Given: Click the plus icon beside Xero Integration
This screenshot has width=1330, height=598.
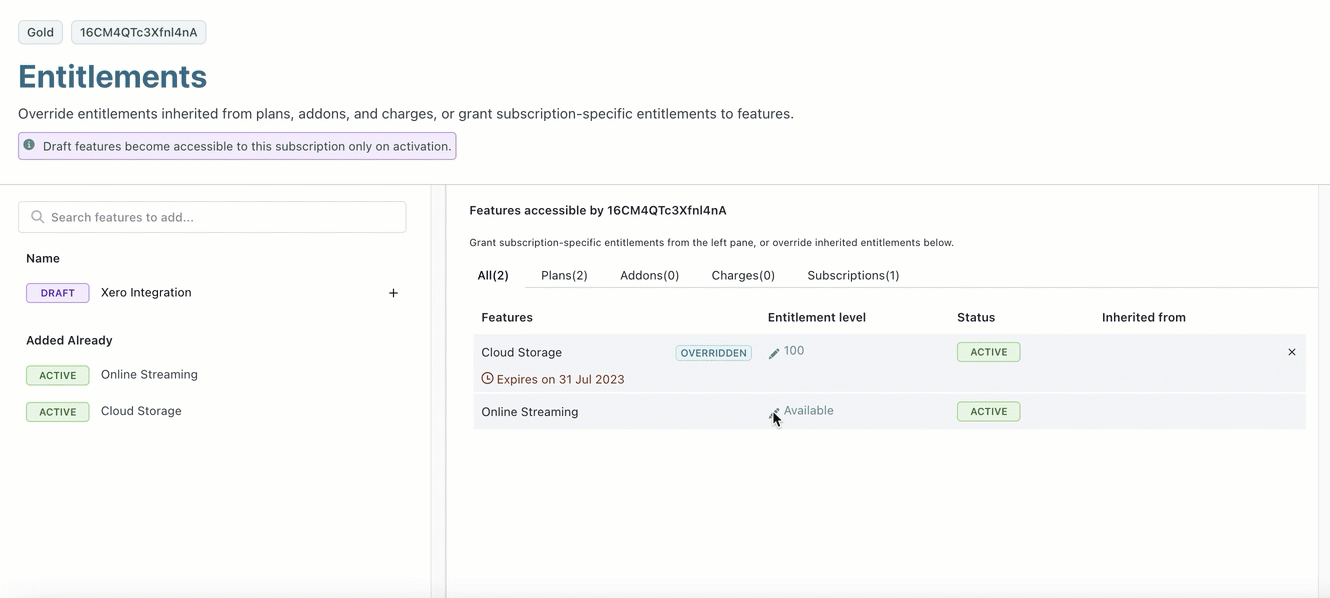Looking at the screenshot, I should click(393, 293).
